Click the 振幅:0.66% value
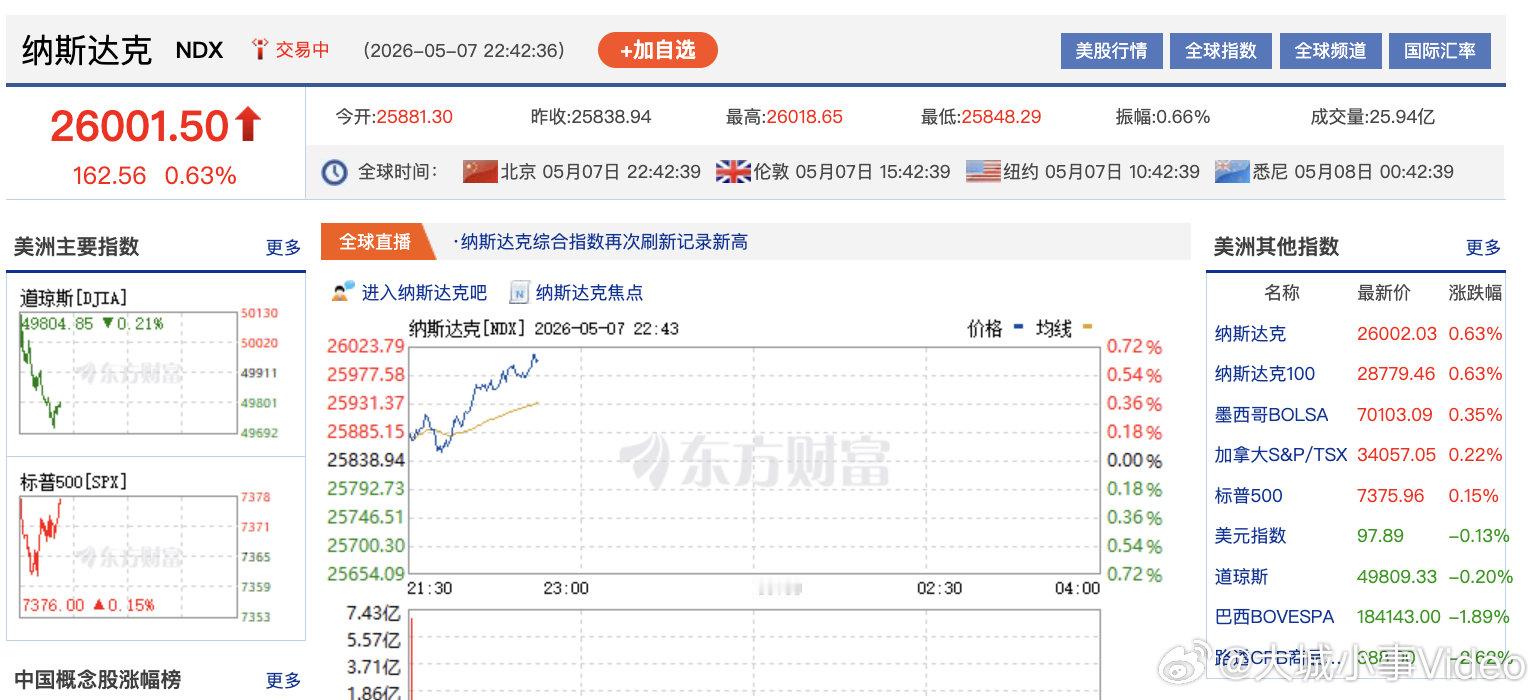The height and width of the screenshot is (700, 1540). click(1163, 117)
